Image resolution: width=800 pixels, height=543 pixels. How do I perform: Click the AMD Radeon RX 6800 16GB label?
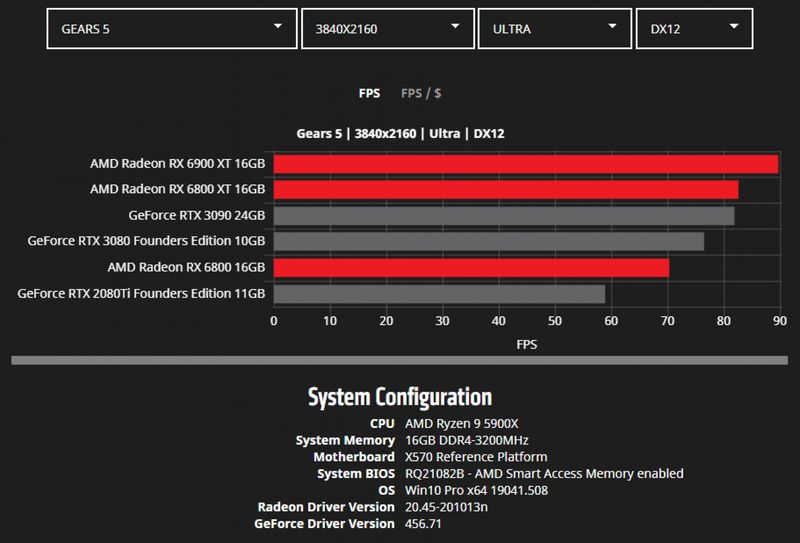pos(186,267)
